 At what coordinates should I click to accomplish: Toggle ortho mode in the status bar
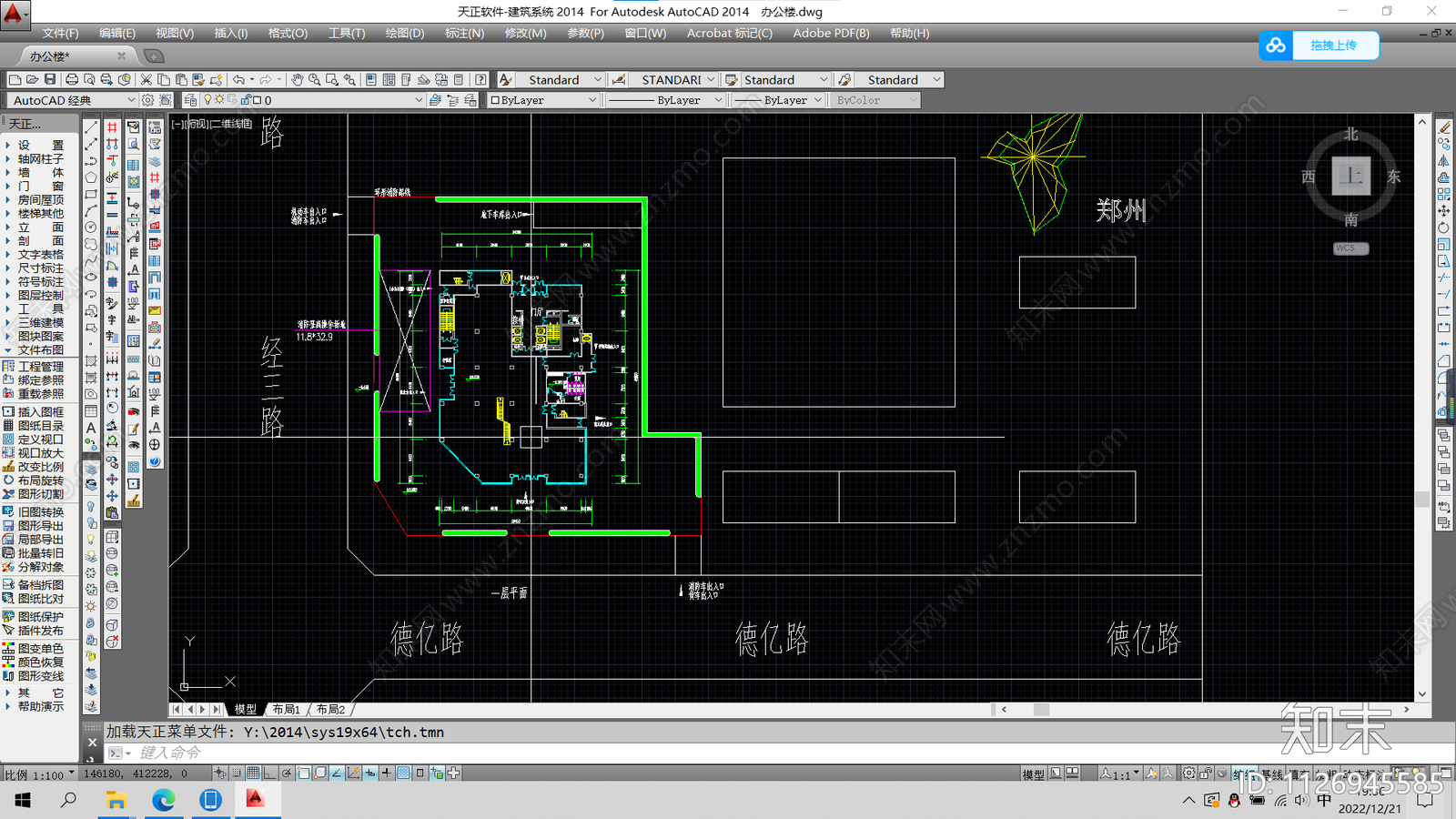pyautogui.click(x=269, y=773)
